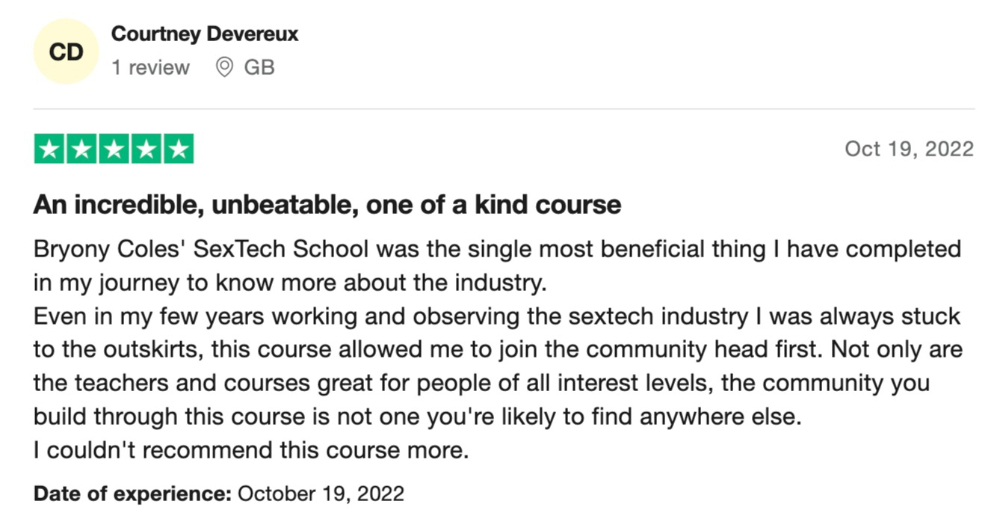Click the second green rating star
The height and width of the screenshot is (519, 1000).
82,149
